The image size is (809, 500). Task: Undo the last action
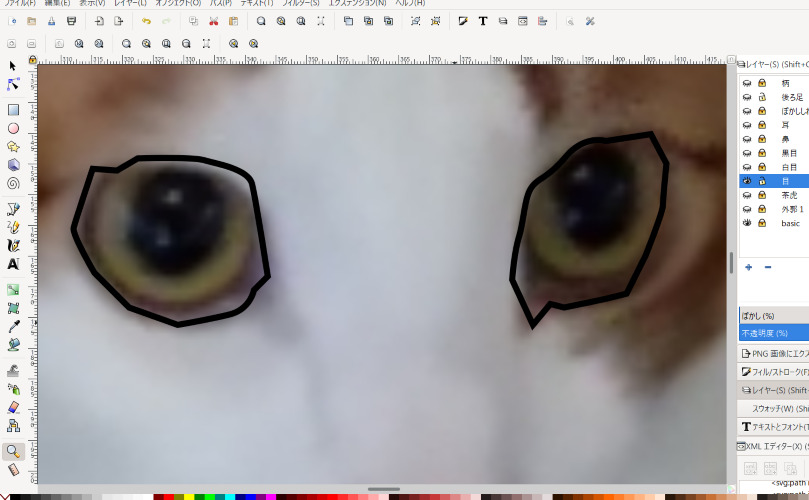coord(147,21)
